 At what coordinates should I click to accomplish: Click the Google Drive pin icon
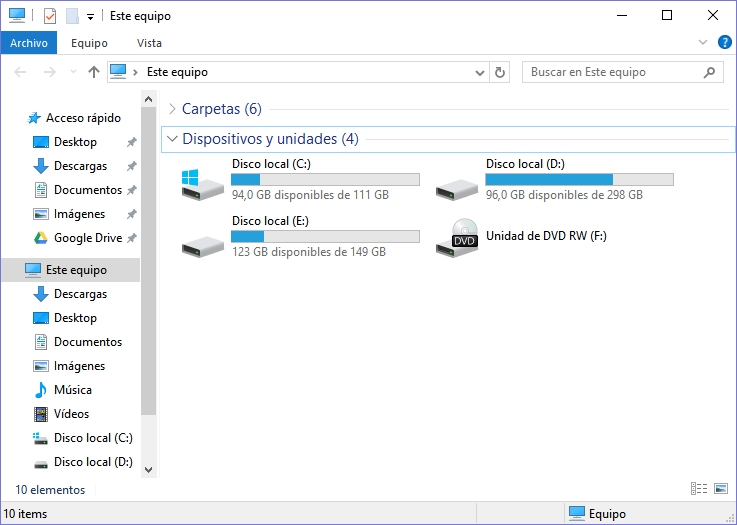(x=132, y=238)
